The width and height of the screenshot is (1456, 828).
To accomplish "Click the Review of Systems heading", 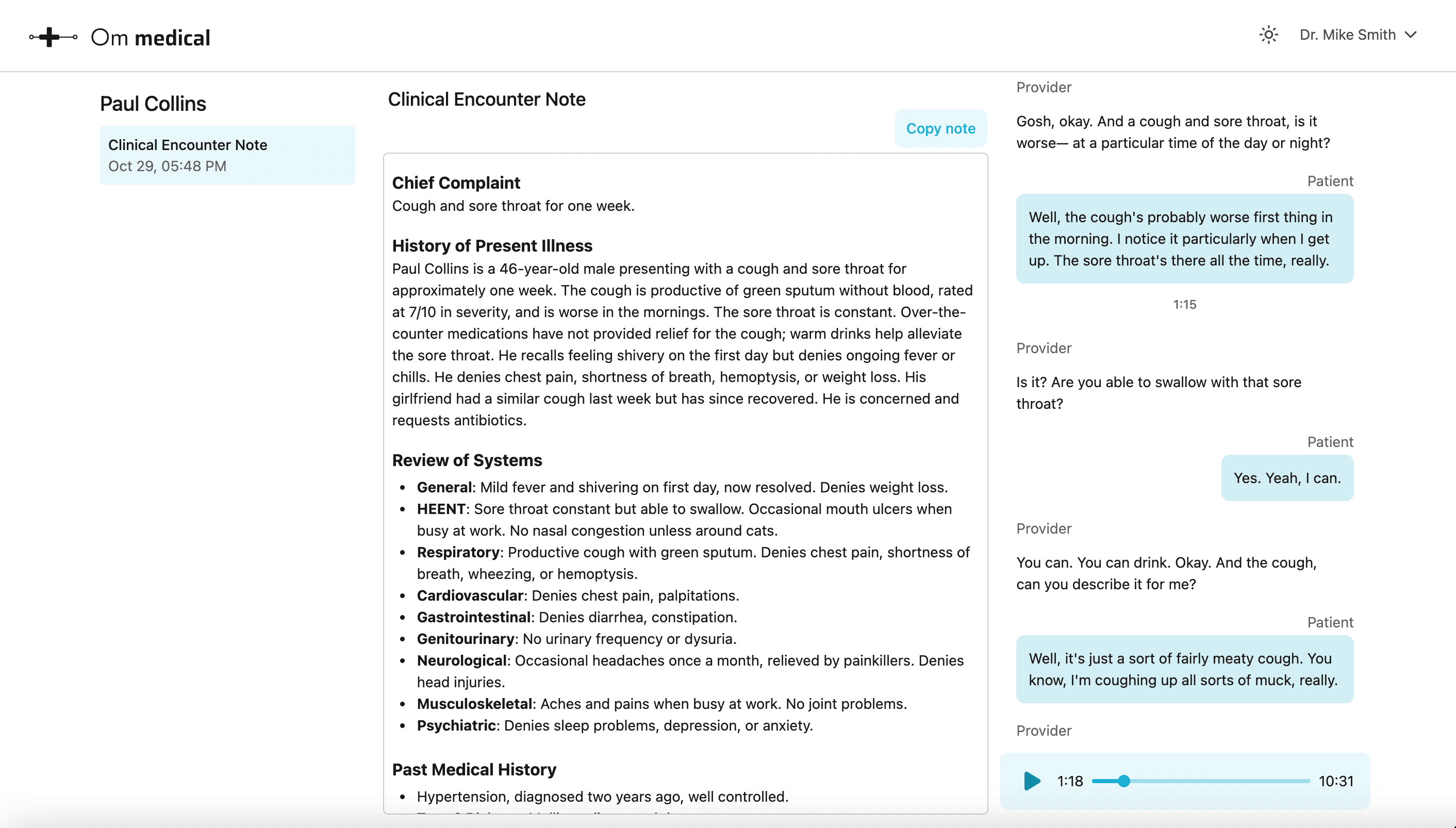I will (467, 460).
